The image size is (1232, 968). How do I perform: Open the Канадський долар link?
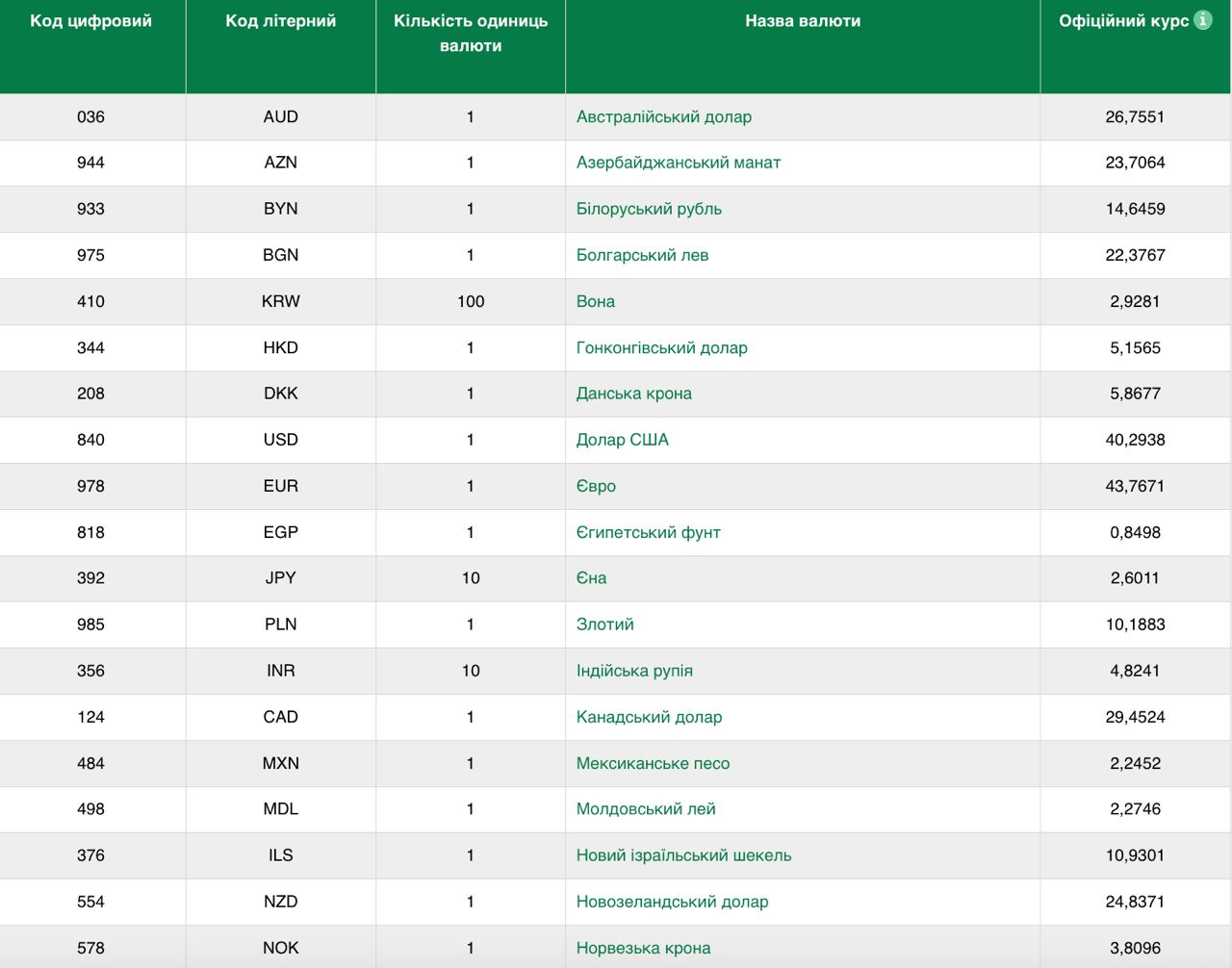[649, 717]
